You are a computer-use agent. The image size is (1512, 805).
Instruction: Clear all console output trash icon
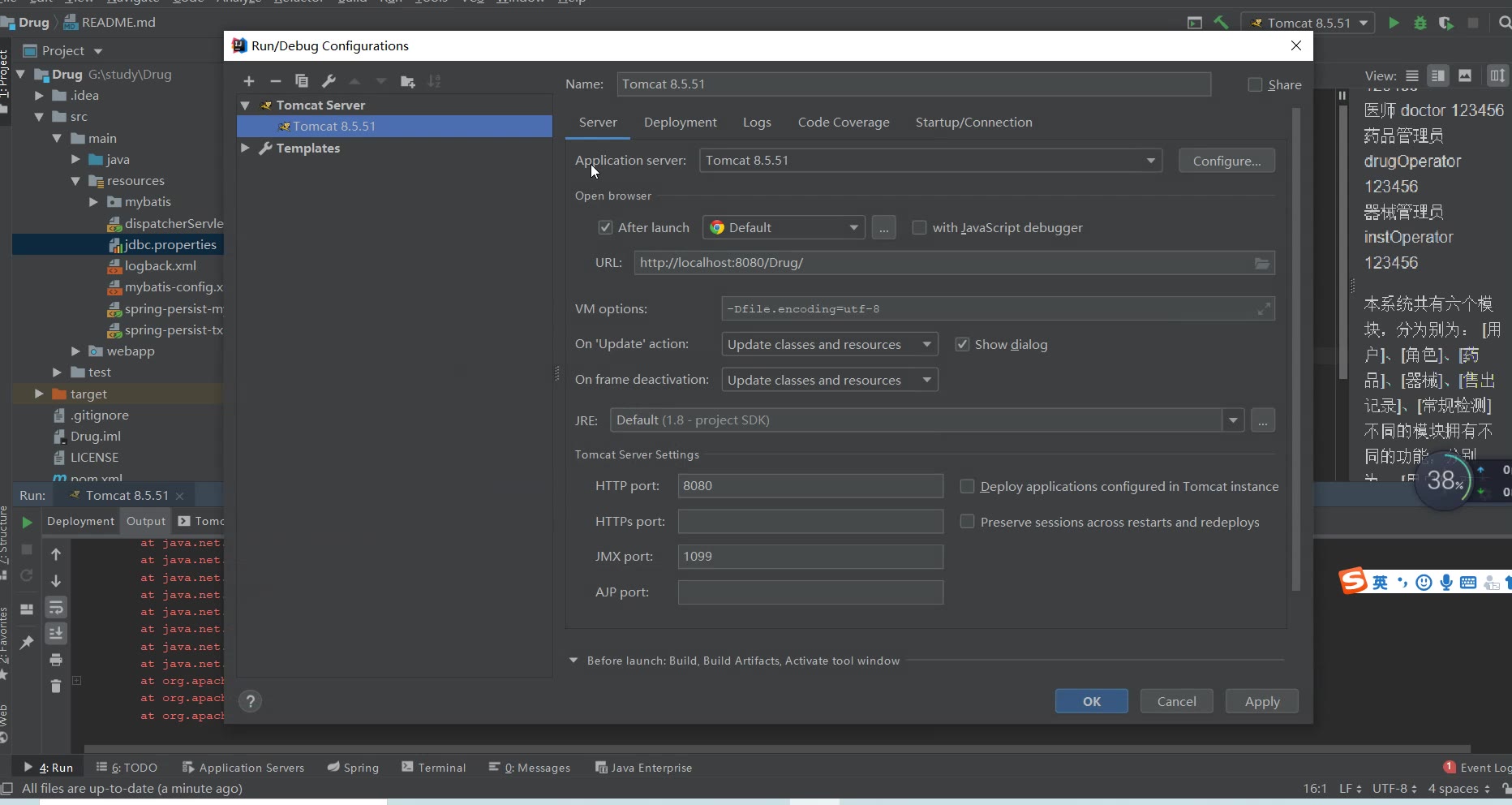[x=56, y=687]
